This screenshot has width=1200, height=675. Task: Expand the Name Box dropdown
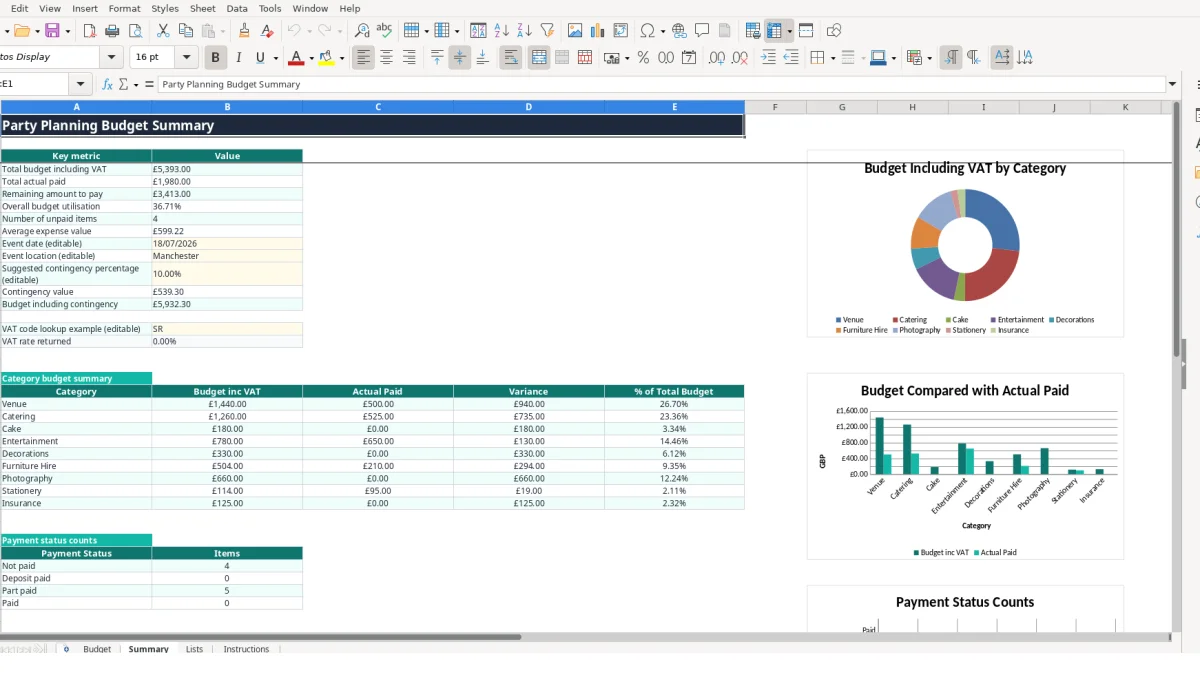click(x=81, y=84)
